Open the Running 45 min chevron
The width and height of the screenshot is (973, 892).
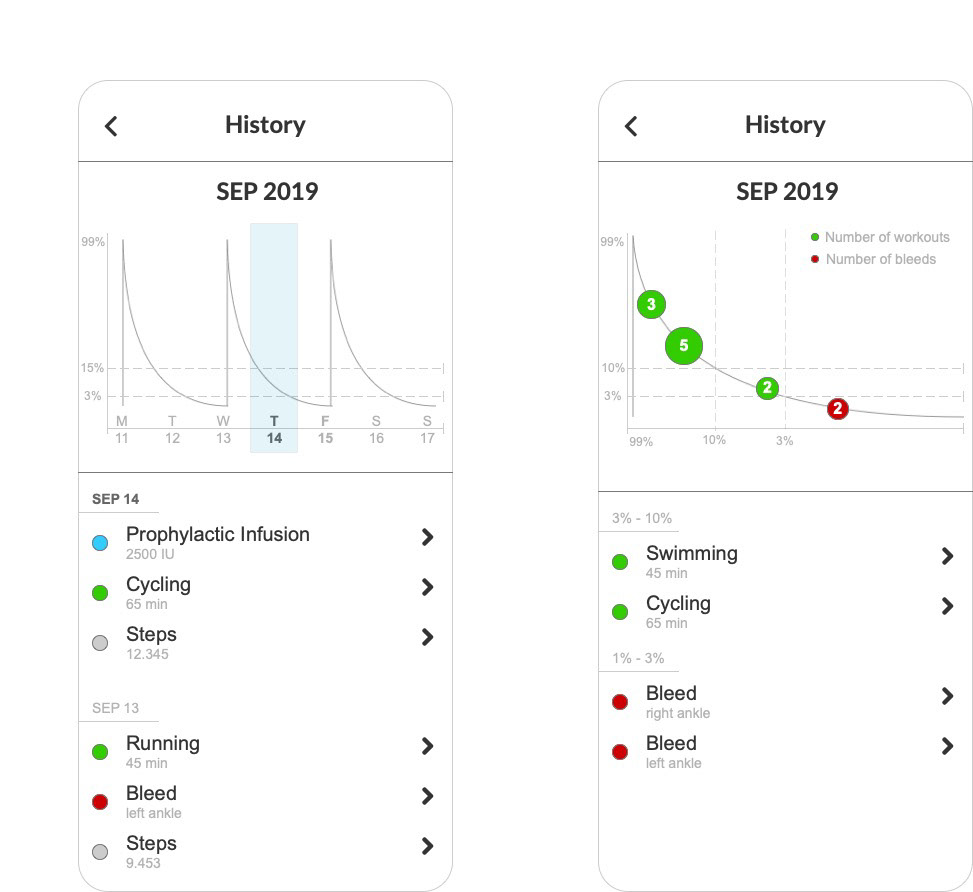427,746
